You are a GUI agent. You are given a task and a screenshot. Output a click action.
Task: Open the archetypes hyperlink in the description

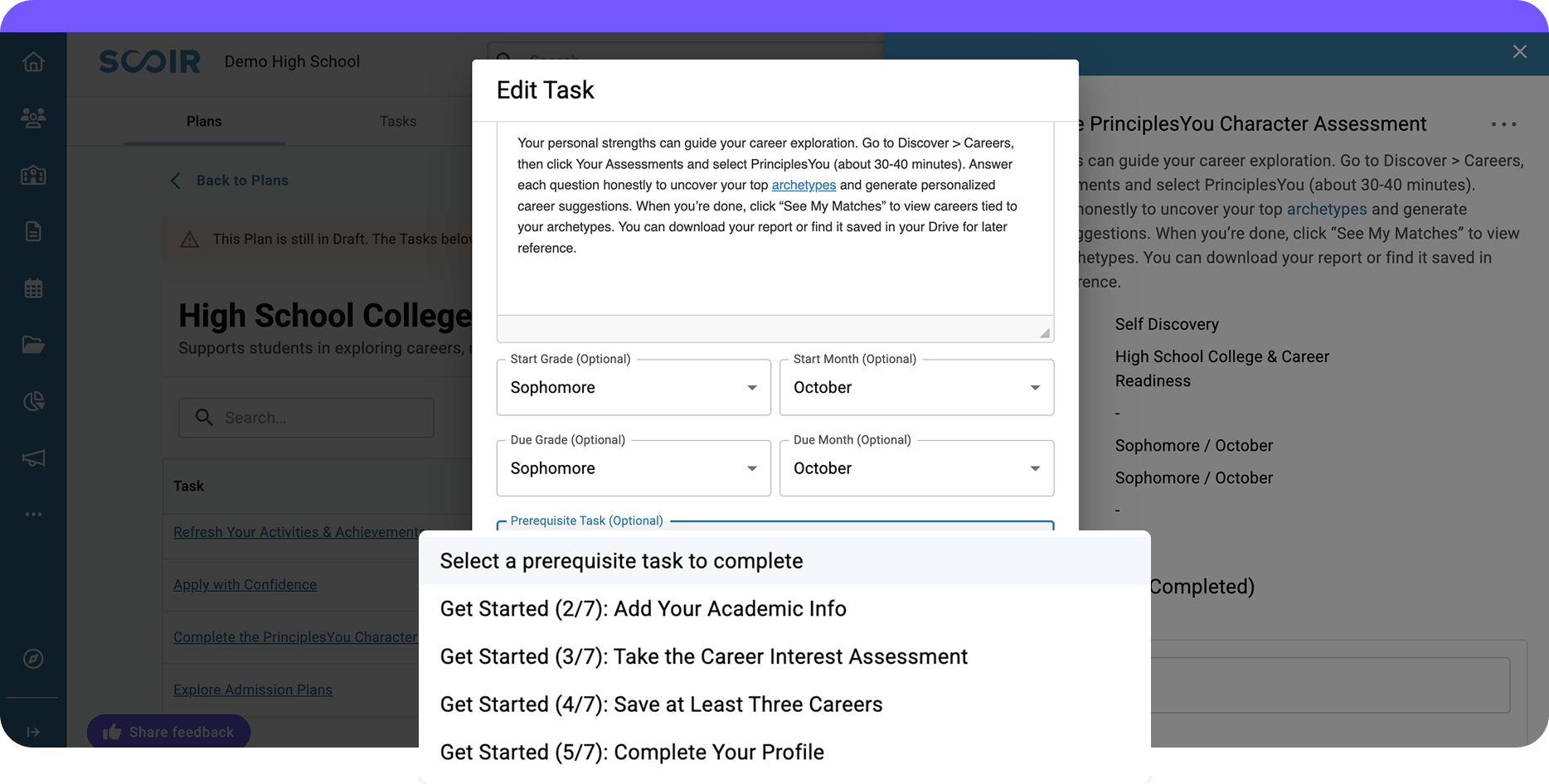[x=804, y=185]
